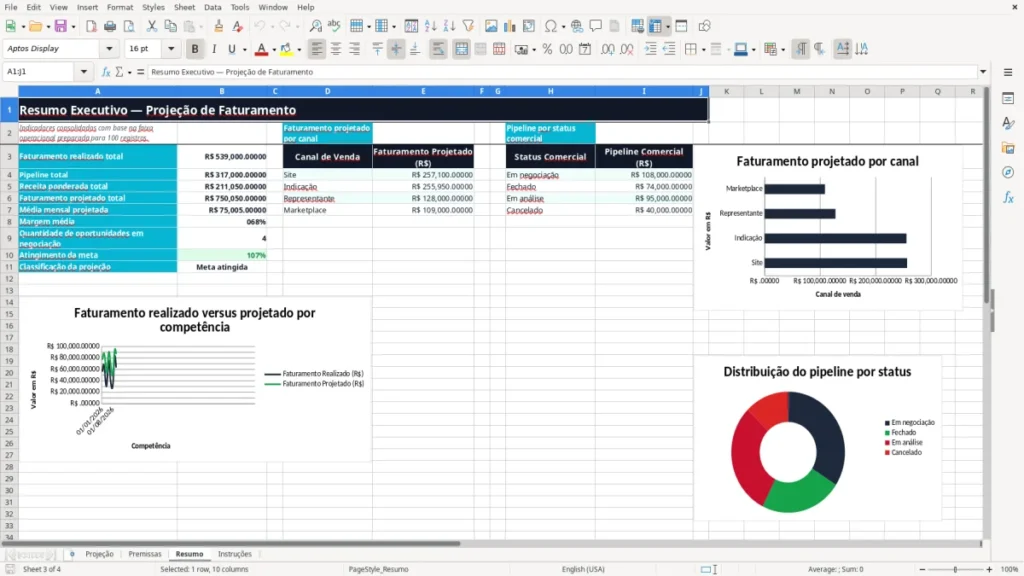Format as percent icon
Screen dimensions: 1024x576
547,49
